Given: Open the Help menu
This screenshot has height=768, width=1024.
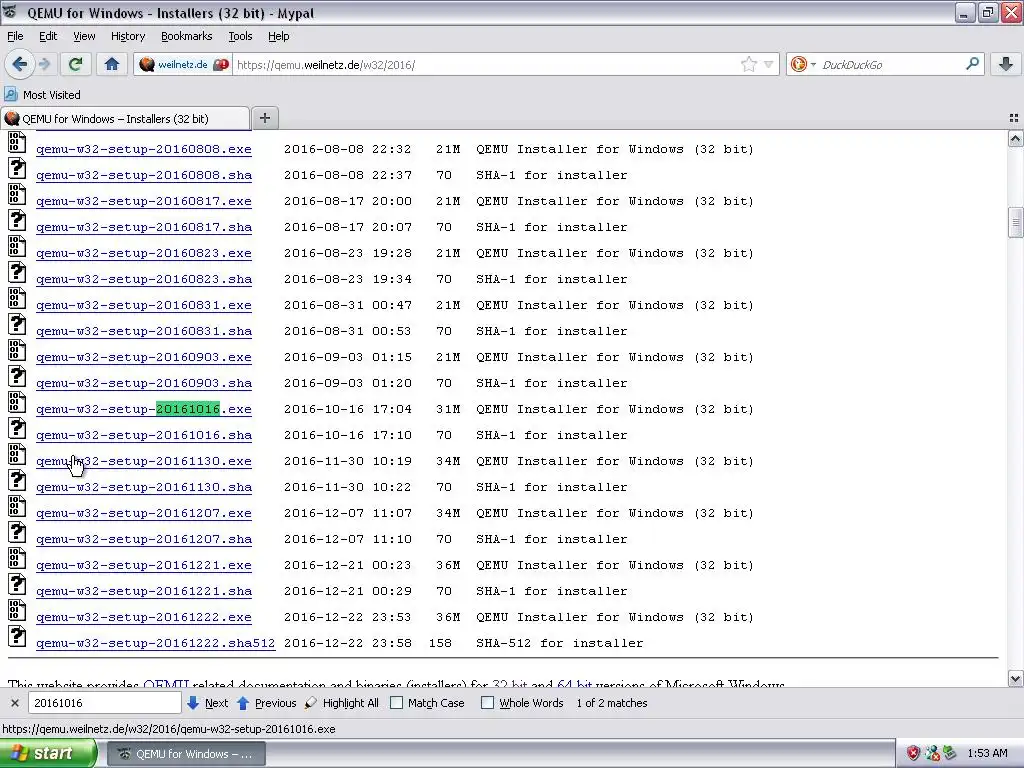Looking at the screenshot, I should (x=278, y=36).
